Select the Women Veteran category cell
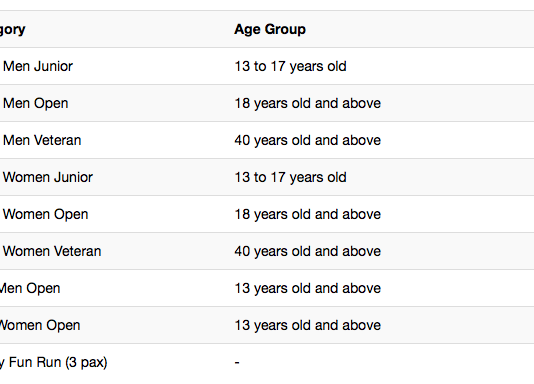The height and width of the screenshot is (384, 534). [x=52, y=251]
